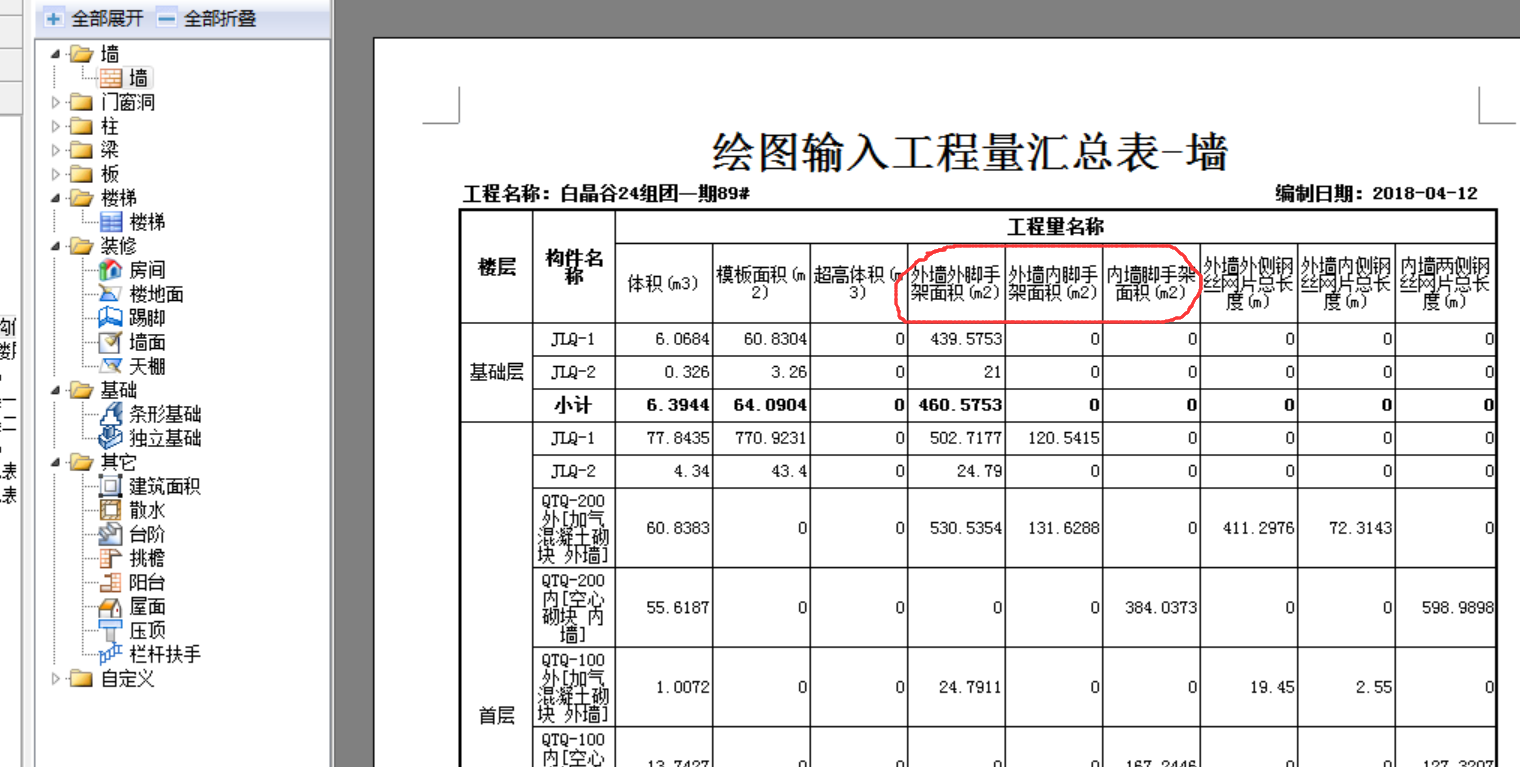
Task: Click the 装修 folder icon
Action: [x=80, y=246]
